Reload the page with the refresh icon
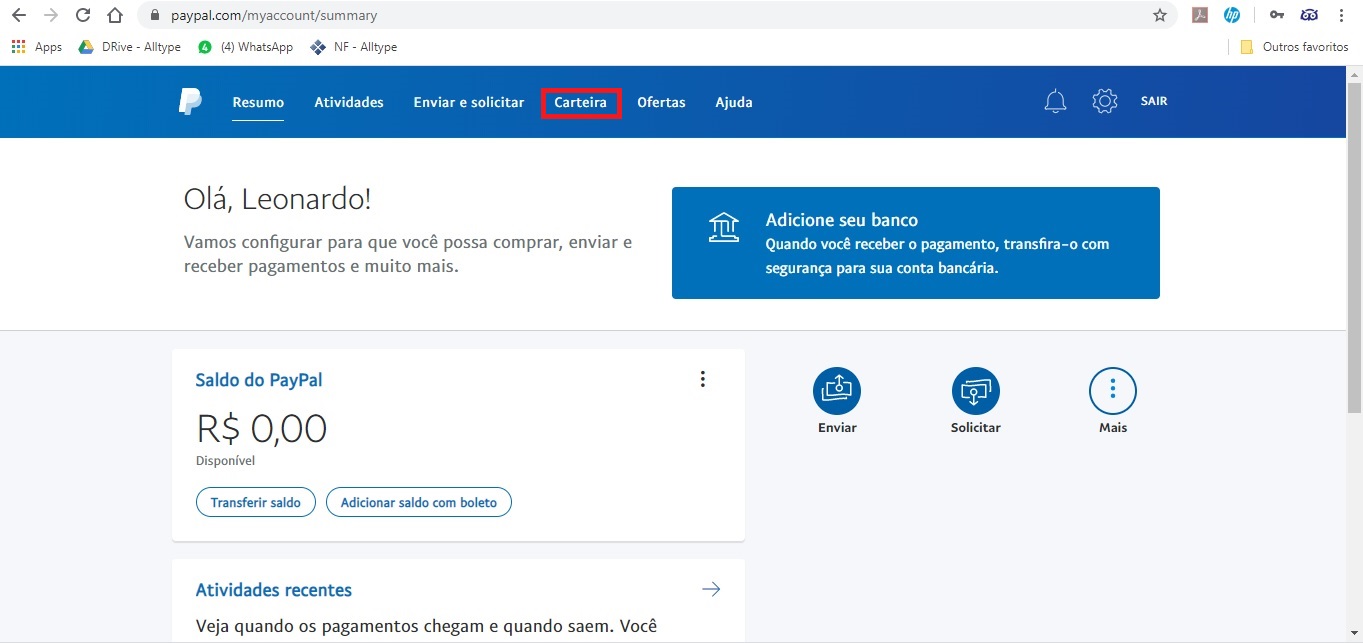Screen dimensions: 1363x643 pyautogui.click(x=83, y=15)
